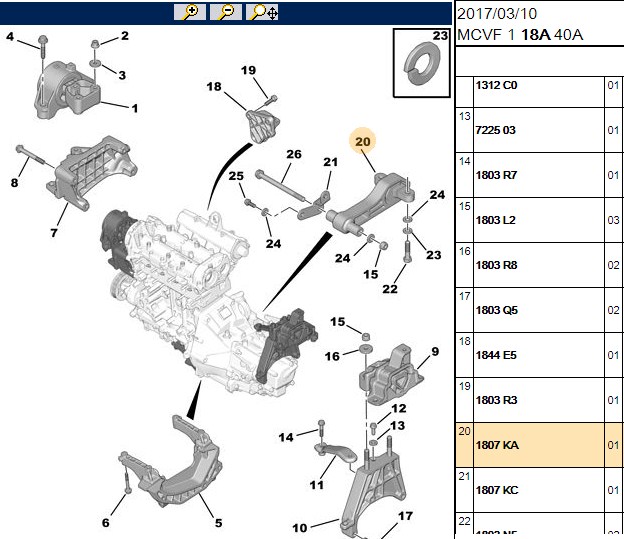
Task: Click the zoom out magnifier icon
Action: point(226,12)
